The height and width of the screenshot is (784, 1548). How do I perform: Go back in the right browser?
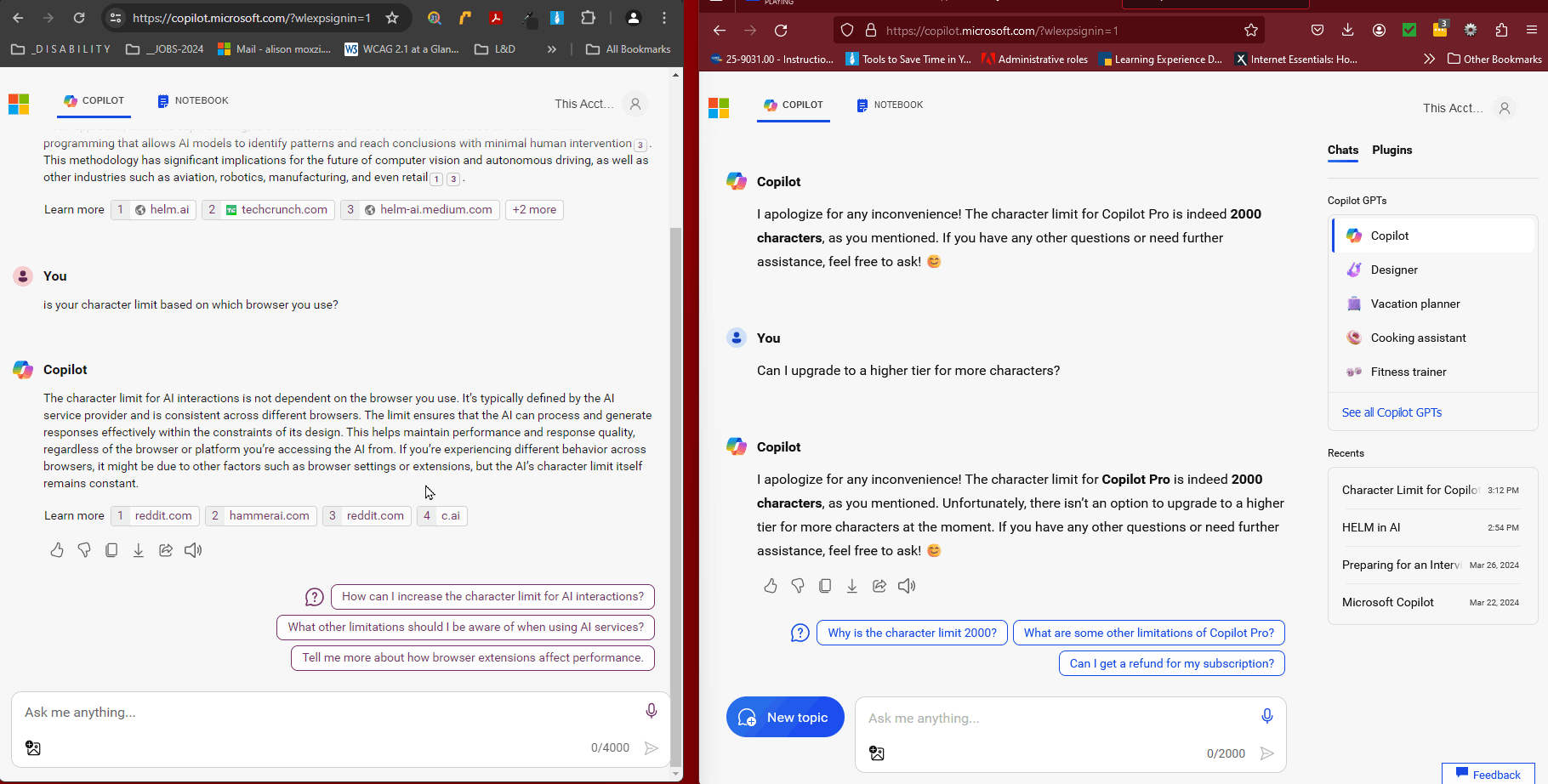pyautogui.click(x=720, y=31)
